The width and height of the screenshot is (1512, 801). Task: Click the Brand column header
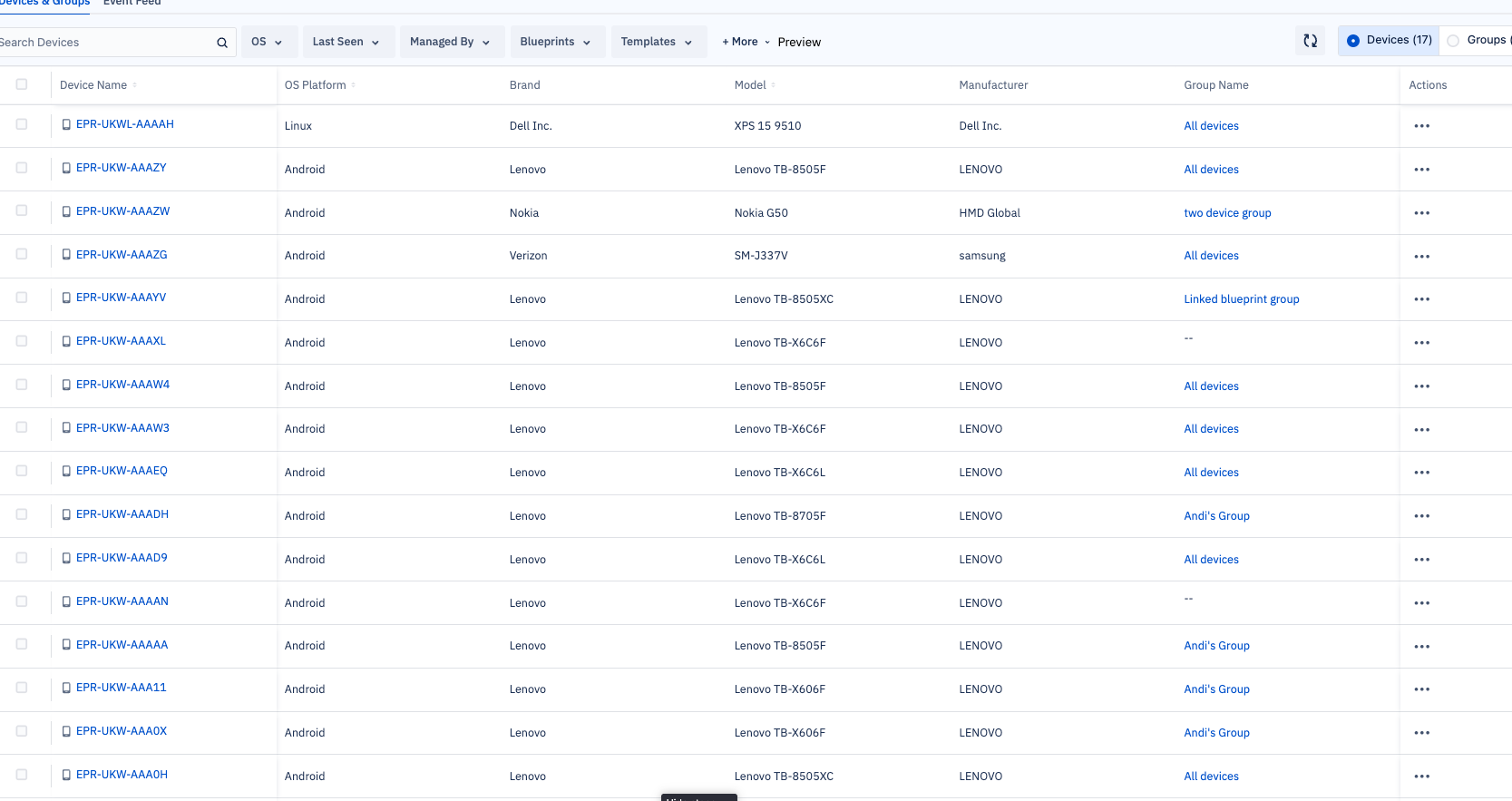[x=524, y=85]
